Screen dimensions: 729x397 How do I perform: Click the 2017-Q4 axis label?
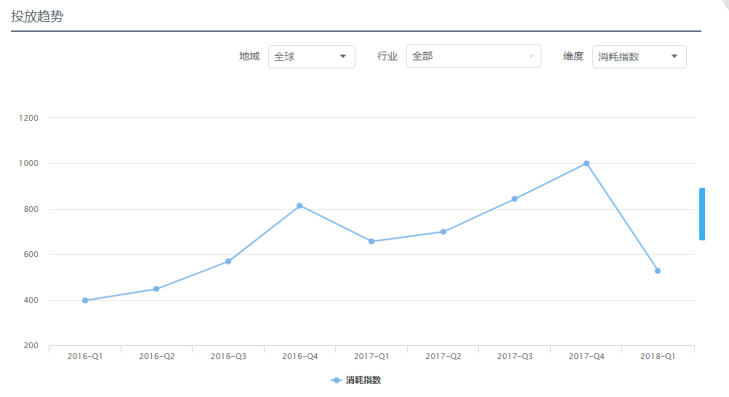click(586, 357)
